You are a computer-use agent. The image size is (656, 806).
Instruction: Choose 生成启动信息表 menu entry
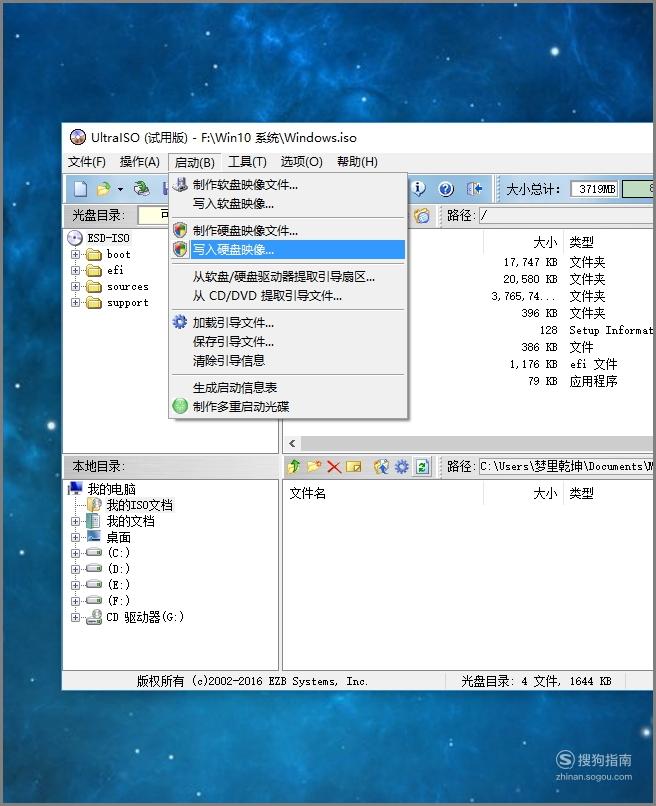coord(288,388)
